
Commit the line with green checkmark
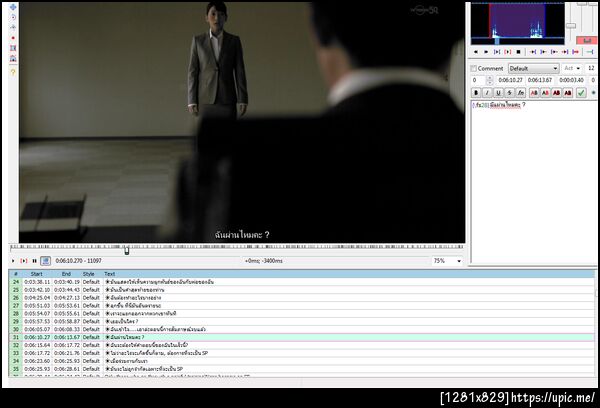click(x=581, y=93)
